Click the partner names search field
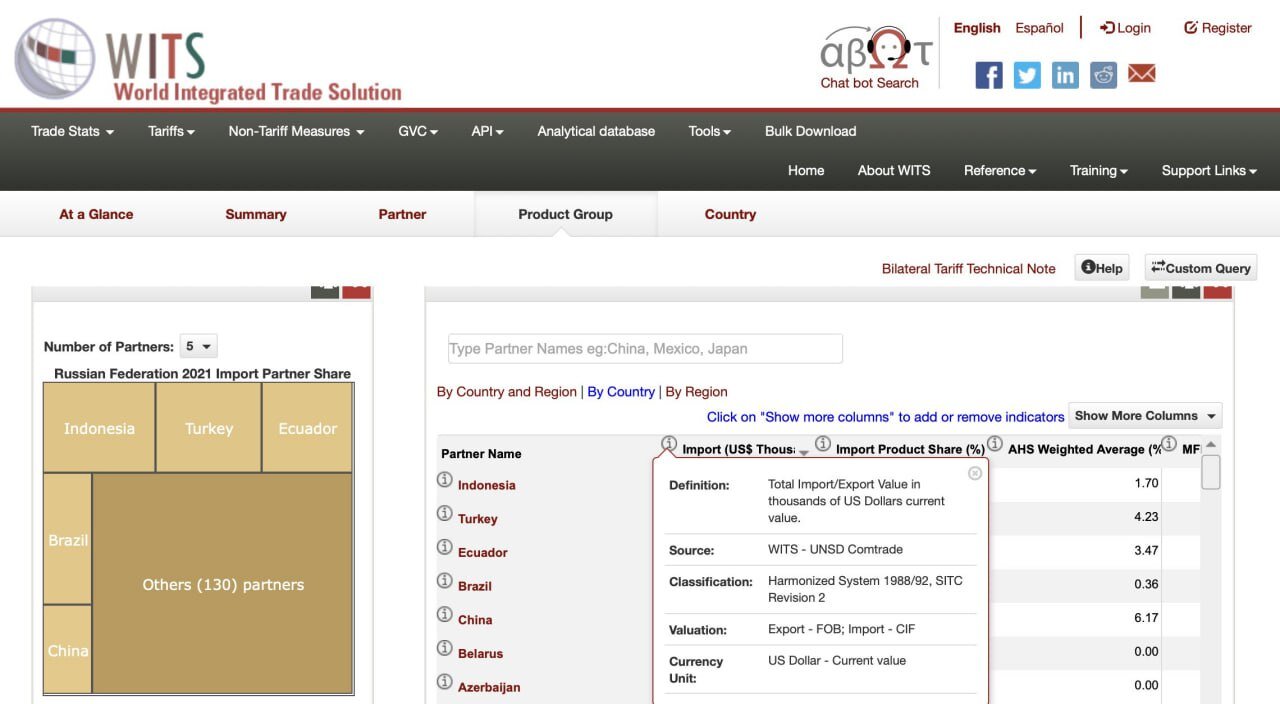This screenshot has height=704, width=1280. coord(645,349)
